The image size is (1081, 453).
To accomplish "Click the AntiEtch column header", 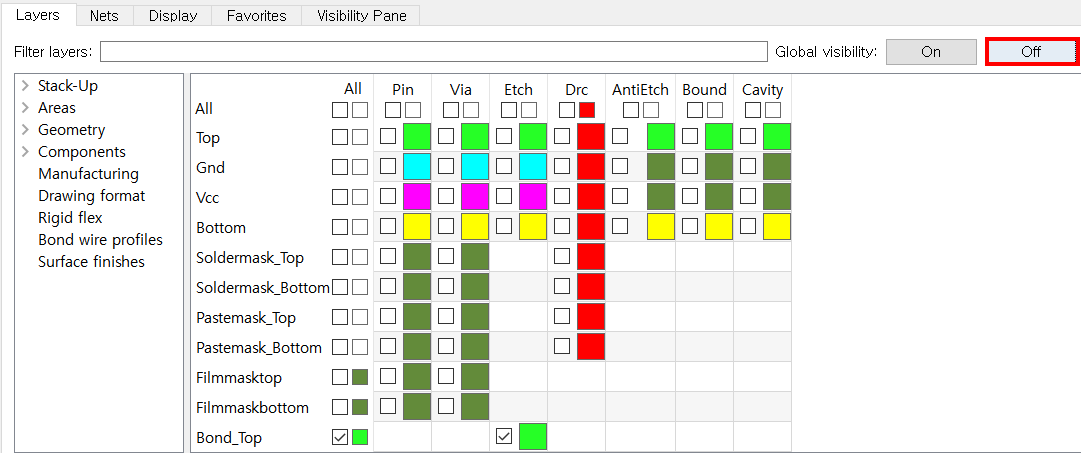I will 640,90.
